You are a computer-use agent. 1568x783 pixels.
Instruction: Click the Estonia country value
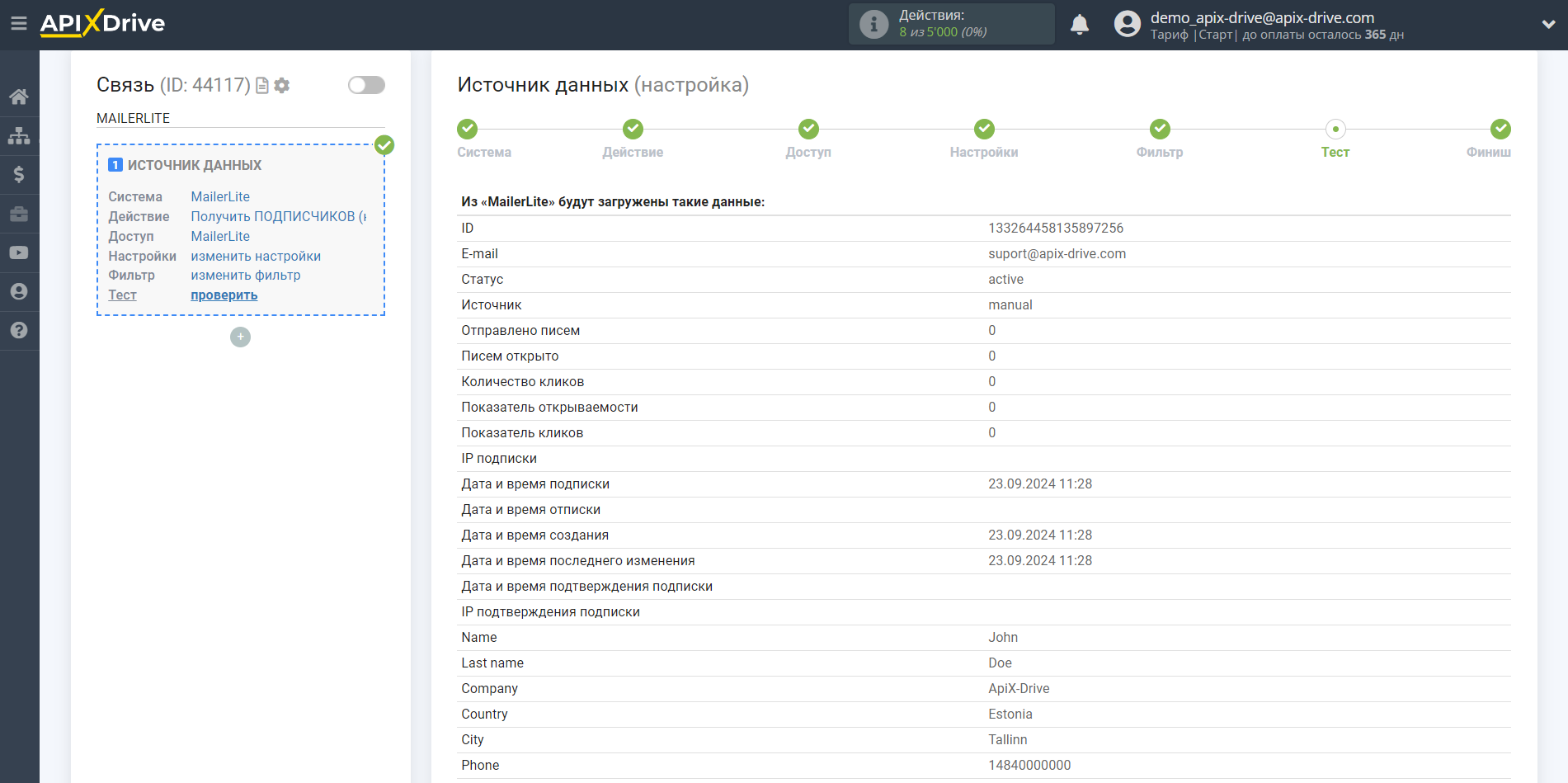[1010, 714]
